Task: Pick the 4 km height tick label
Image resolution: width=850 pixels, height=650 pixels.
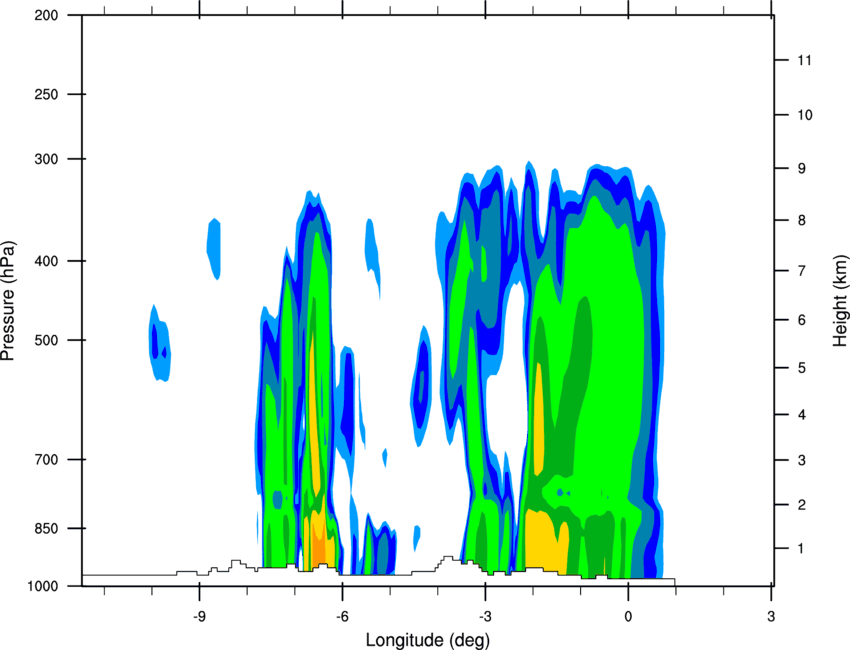Action: [802, 415]
